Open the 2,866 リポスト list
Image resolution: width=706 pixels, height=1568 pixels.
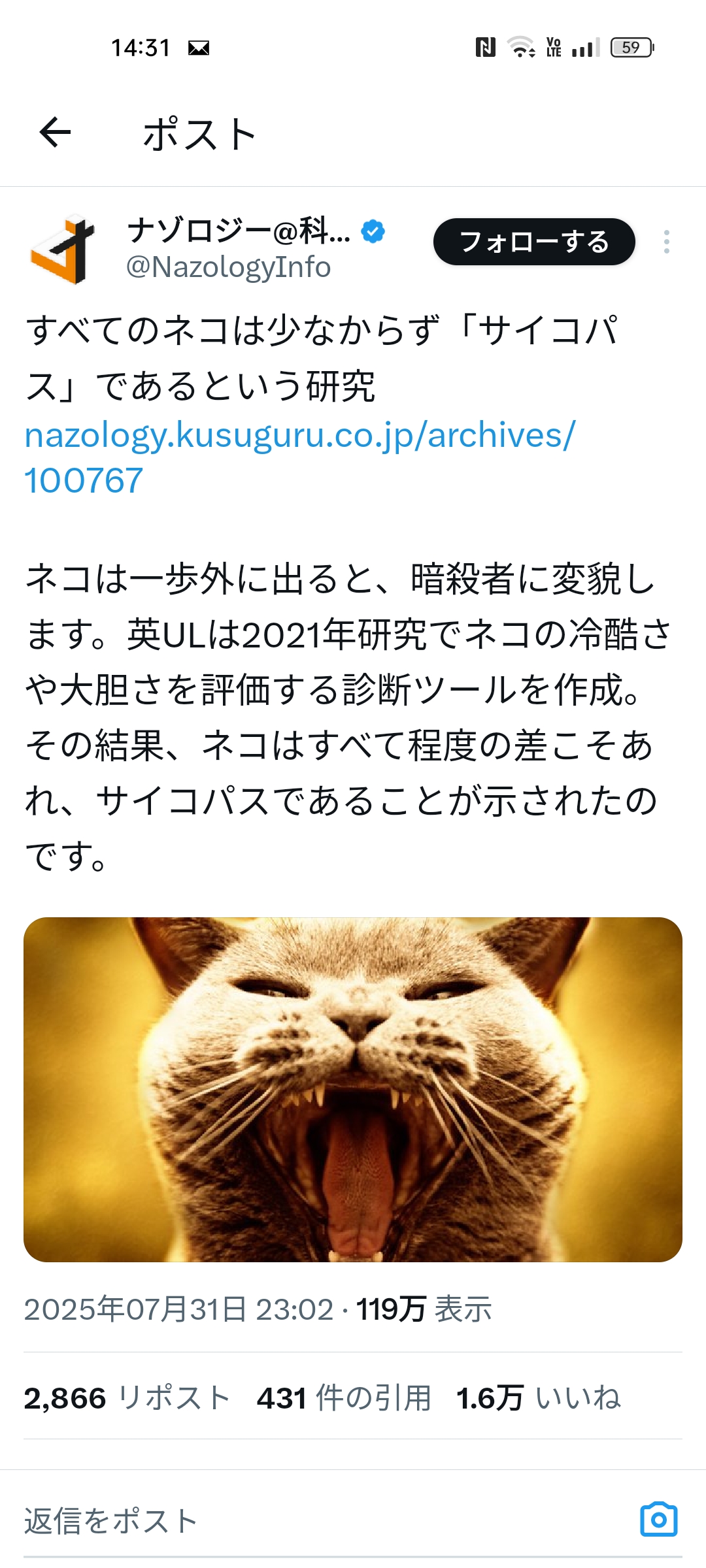pos(127,1398)
